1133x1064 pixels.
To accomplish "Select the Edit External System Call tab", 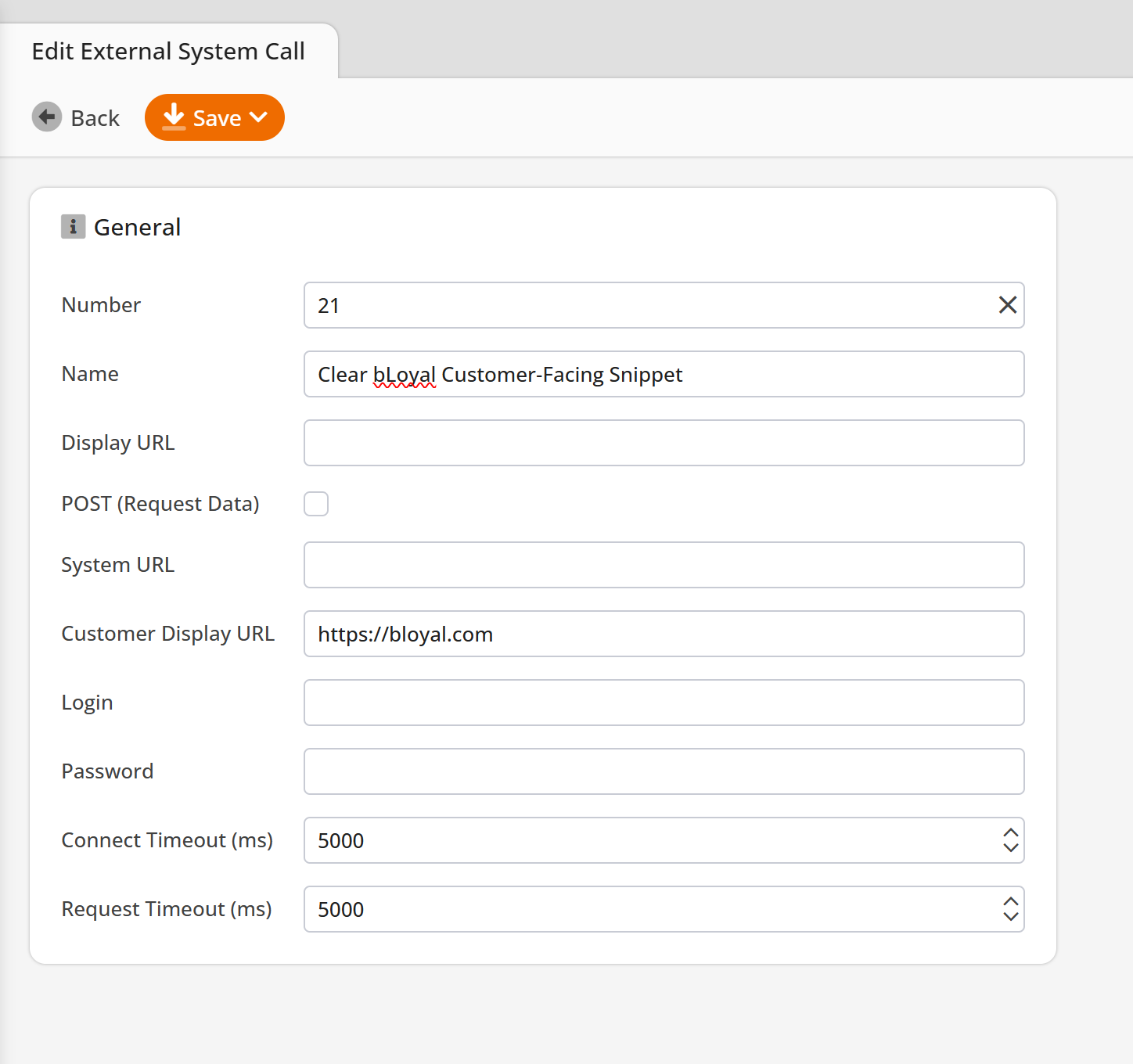I will coord(168,51).
